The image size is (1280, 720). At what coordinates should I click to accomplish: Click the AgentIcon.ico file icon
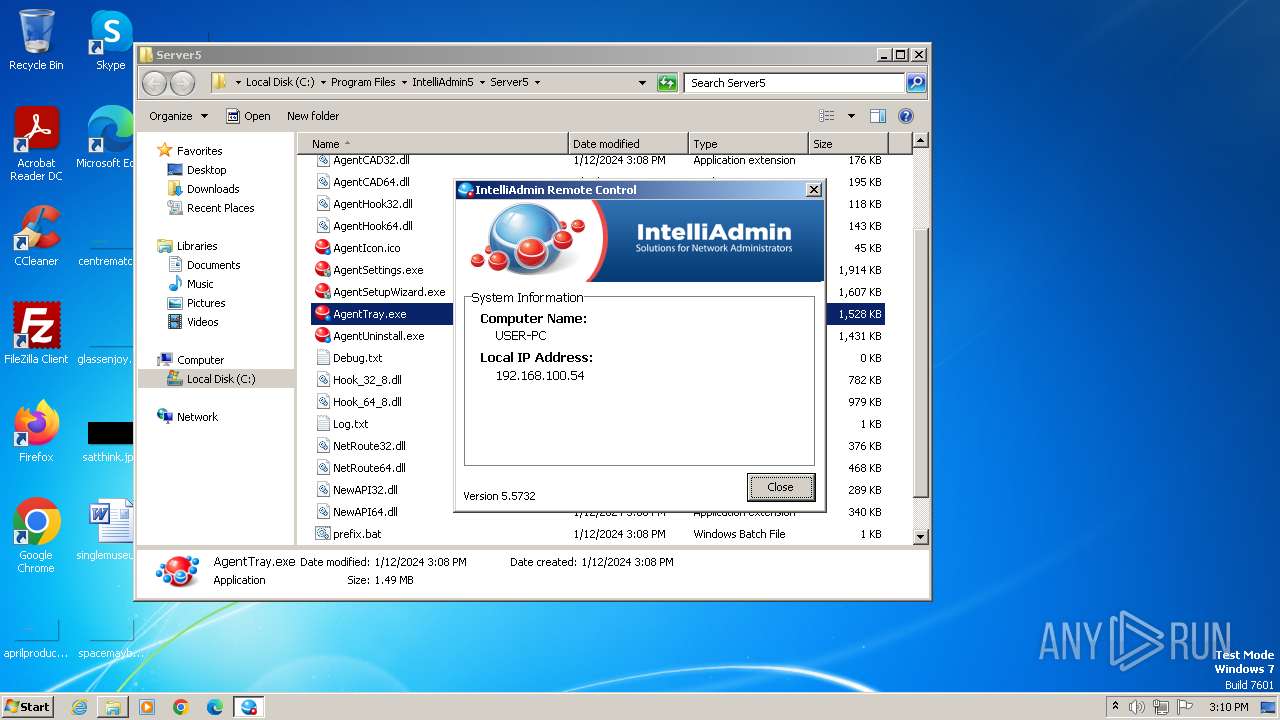(323, 248)
